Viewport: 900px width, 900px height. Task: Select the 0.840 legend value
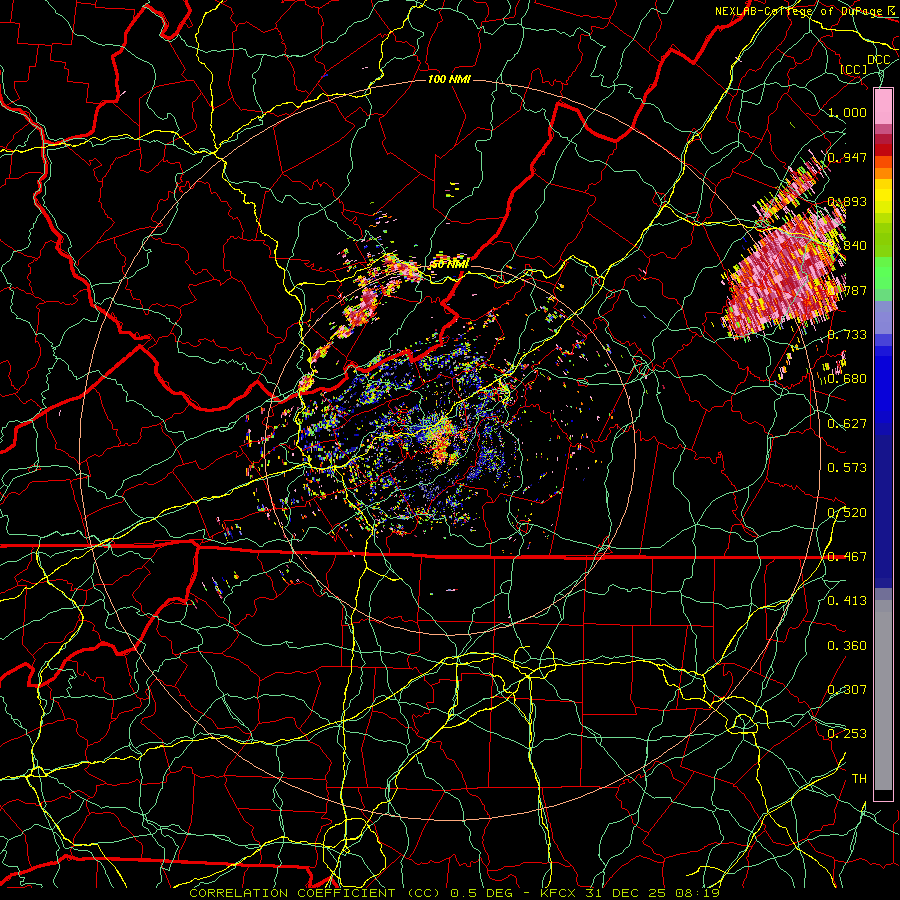[847, 246]
